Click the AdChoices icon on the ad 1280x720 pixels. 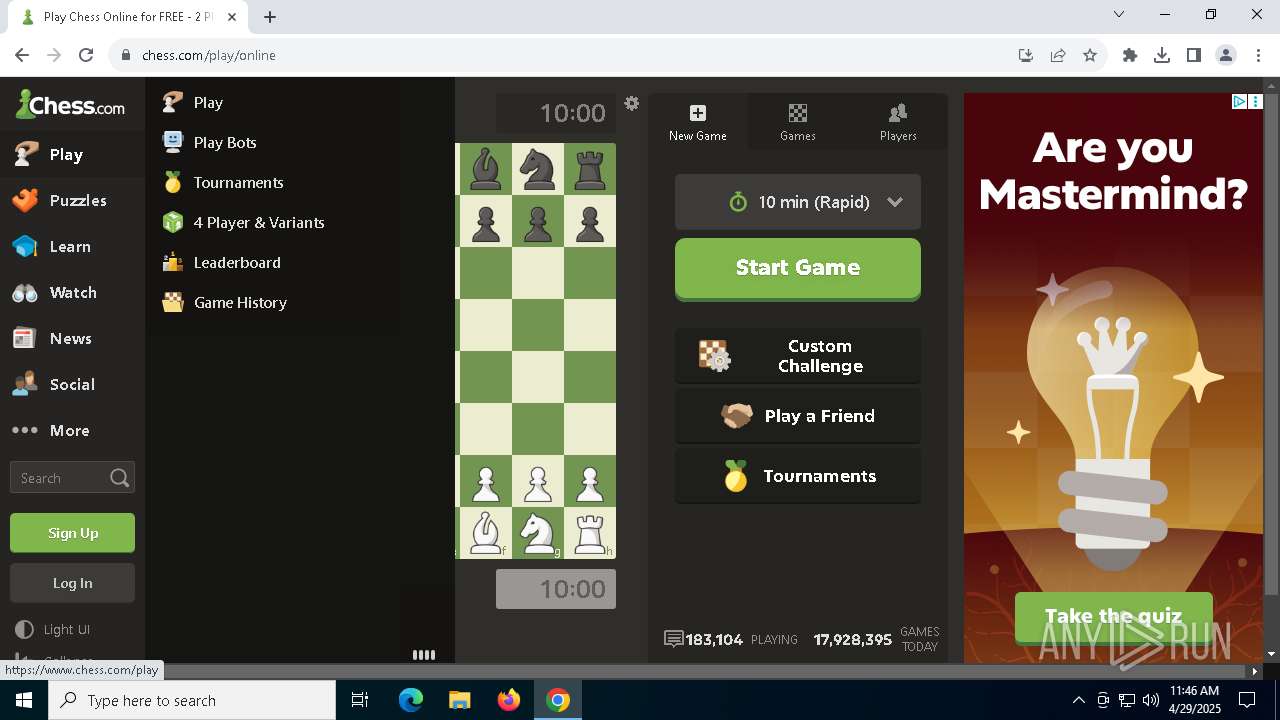(x=1239, y=101)
